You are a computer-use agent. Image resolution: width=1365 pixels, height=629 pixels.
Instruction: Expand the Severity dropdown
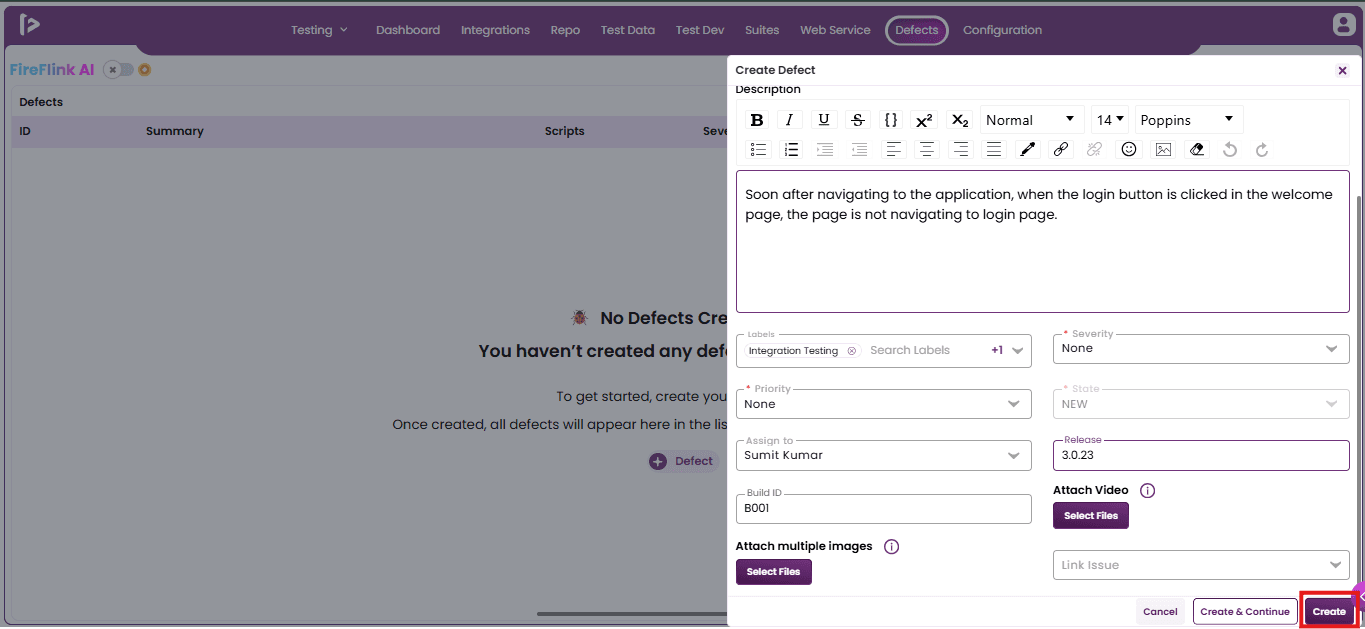click(x=1201, y=349)
